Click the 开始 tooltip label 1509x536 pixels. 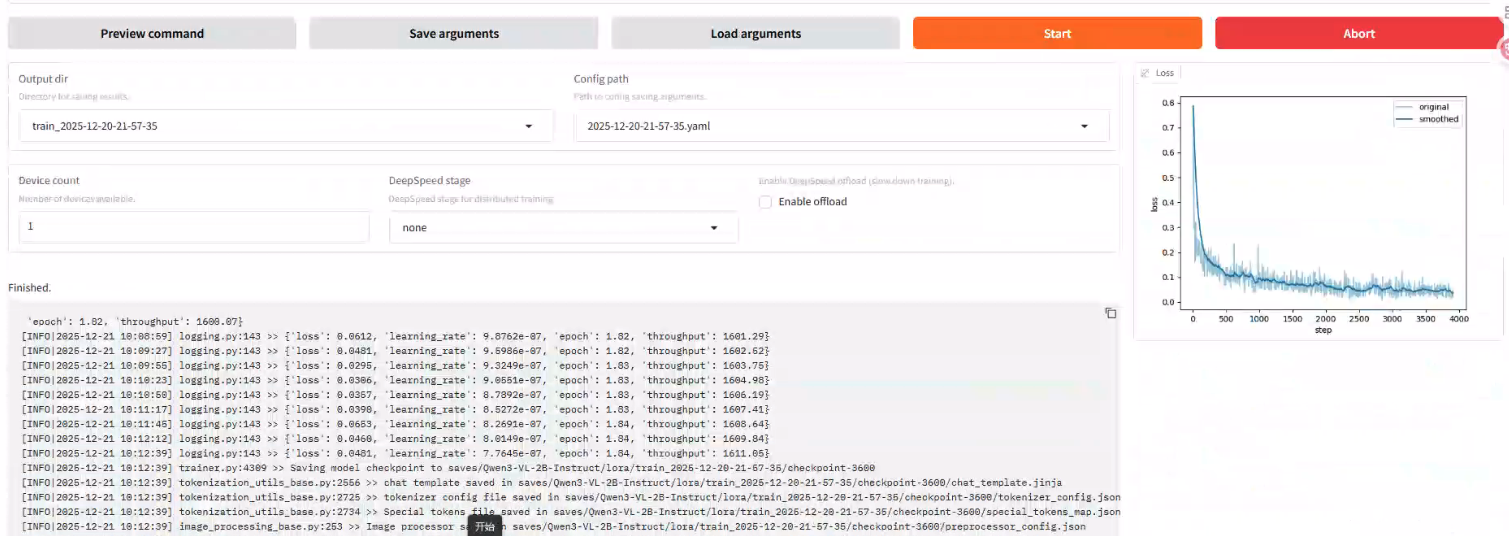point(485,527)
